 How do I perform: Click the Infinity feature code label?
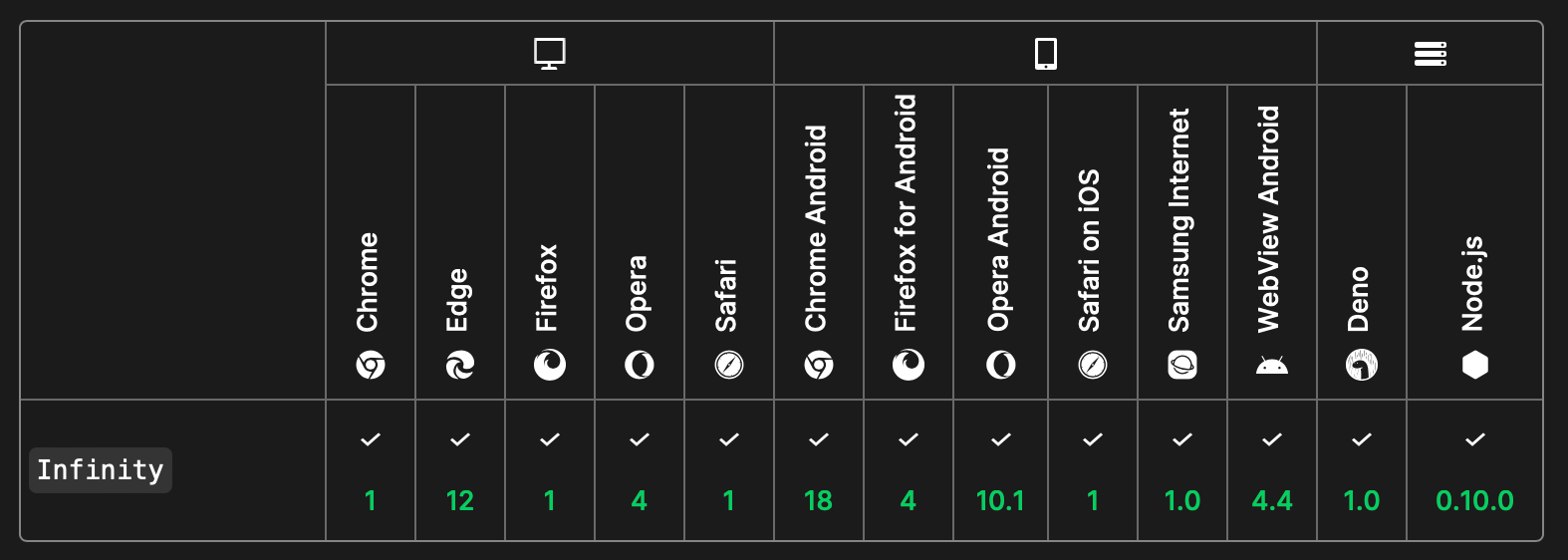[x=100, y=470]
